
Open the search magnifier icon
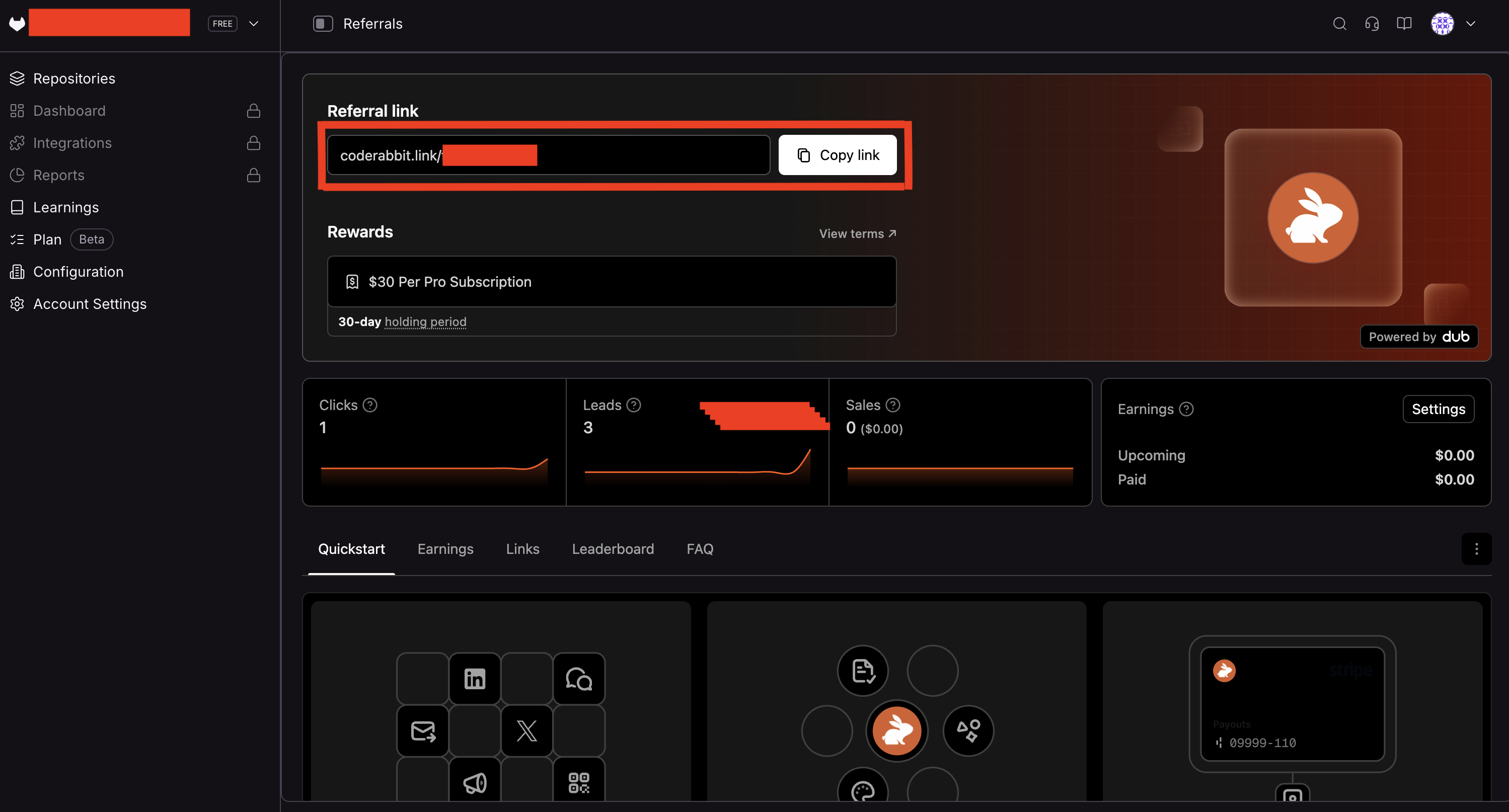(1339, 24)
